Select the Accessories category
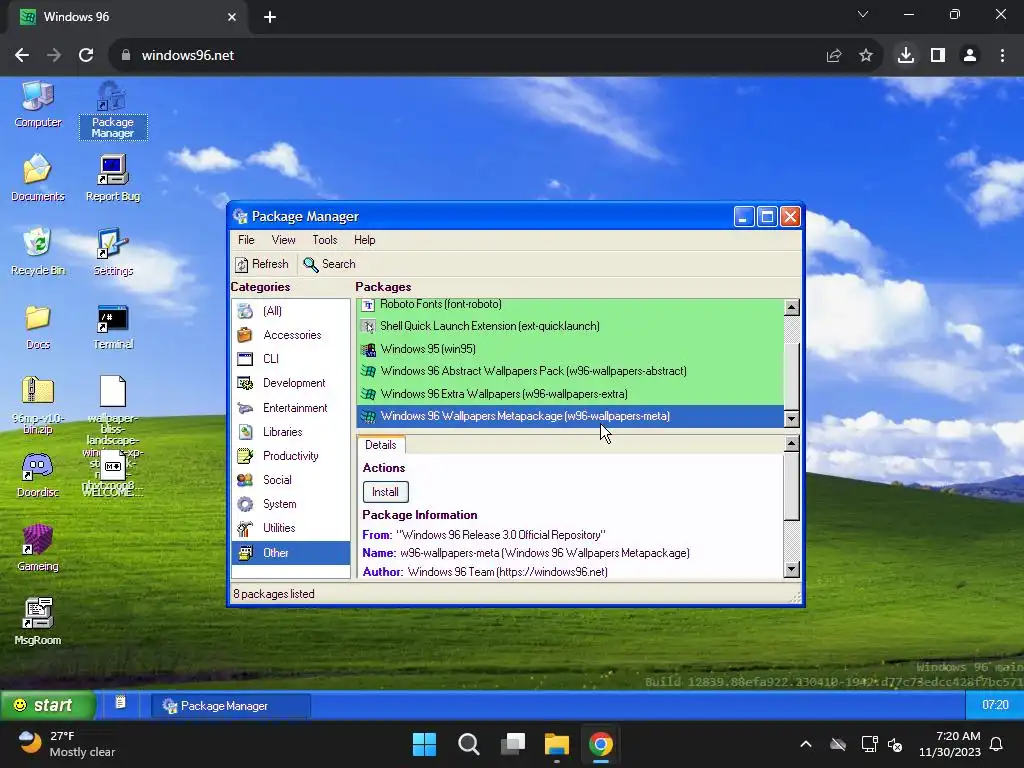1024x768 pixels. tap(291, 335)
